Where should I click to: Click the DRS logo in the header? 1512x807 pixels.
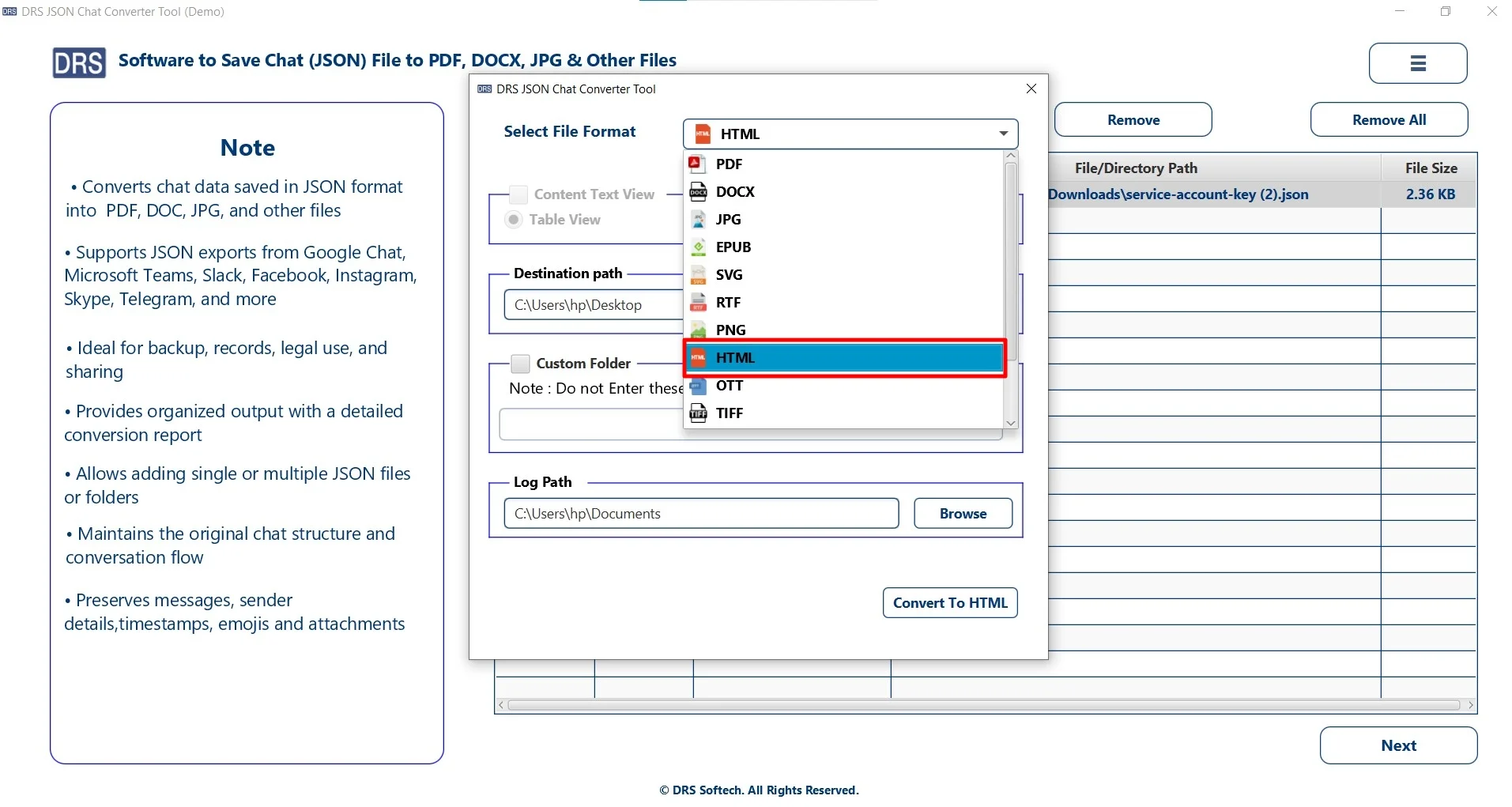(79, 62)
